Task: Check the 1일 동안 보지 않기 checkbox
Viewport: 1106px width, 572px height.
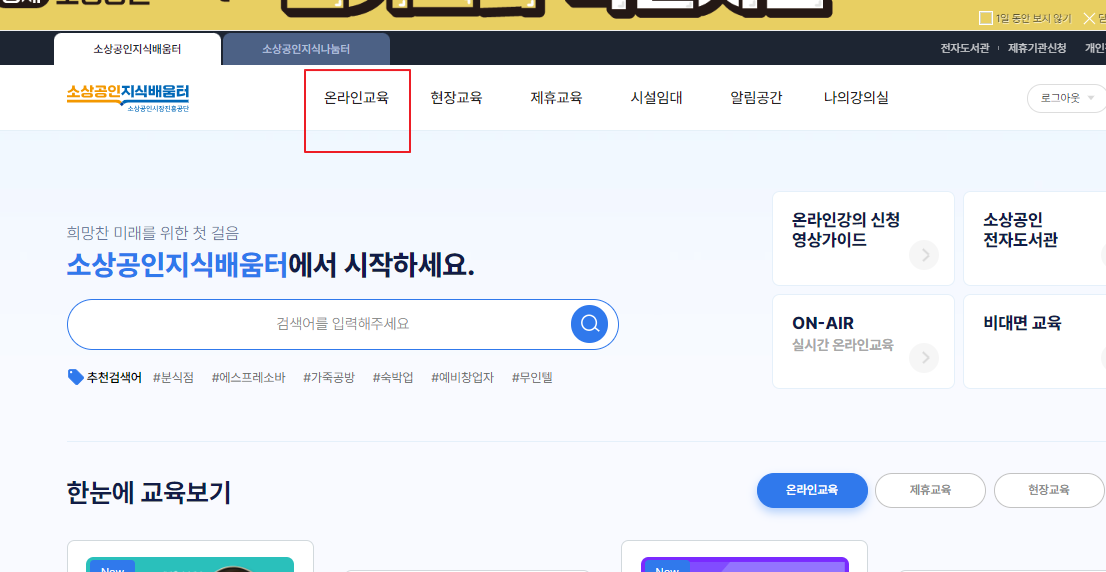Action: [x=985, y=18]
